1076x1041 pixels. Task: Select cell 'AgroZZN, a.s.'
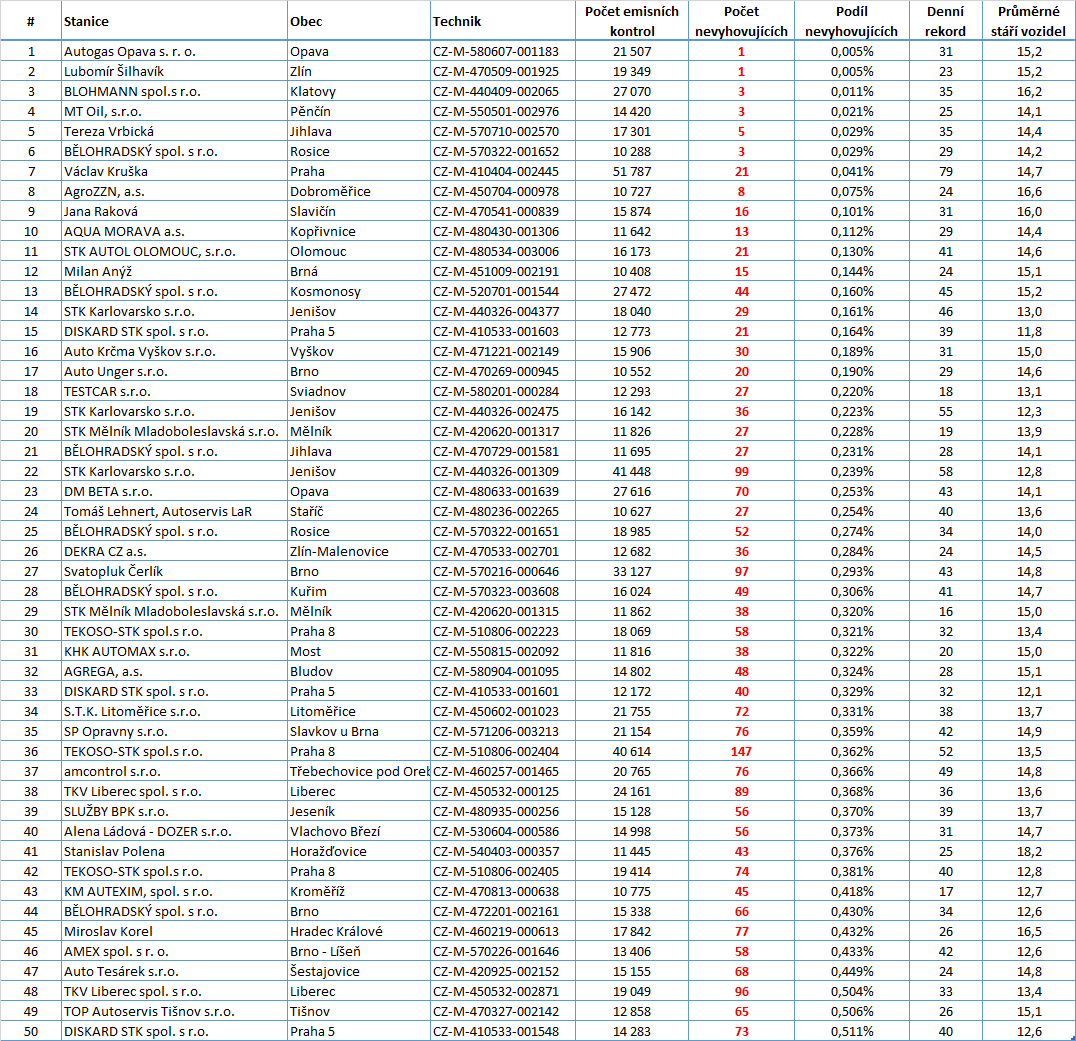[x=174, y=191]
